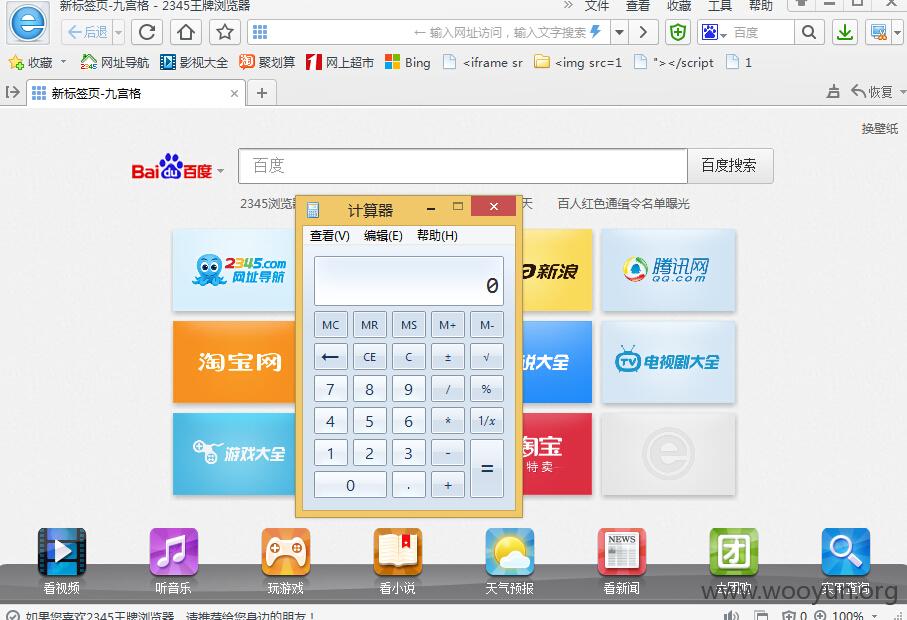Screen dimensions: 907x620
Task: Click the forward arrow after the address bar
Action: pos(643,32)
